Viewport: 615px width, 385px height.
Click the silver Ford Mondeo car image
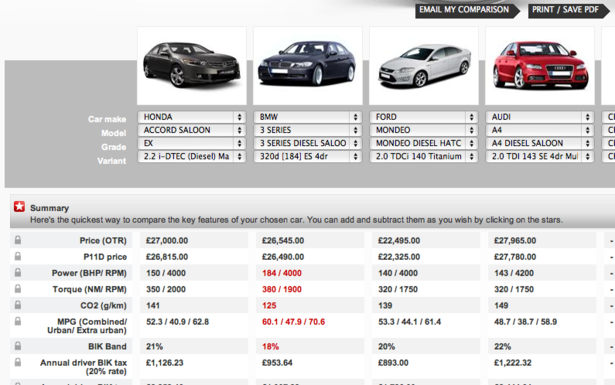[424, 66]
